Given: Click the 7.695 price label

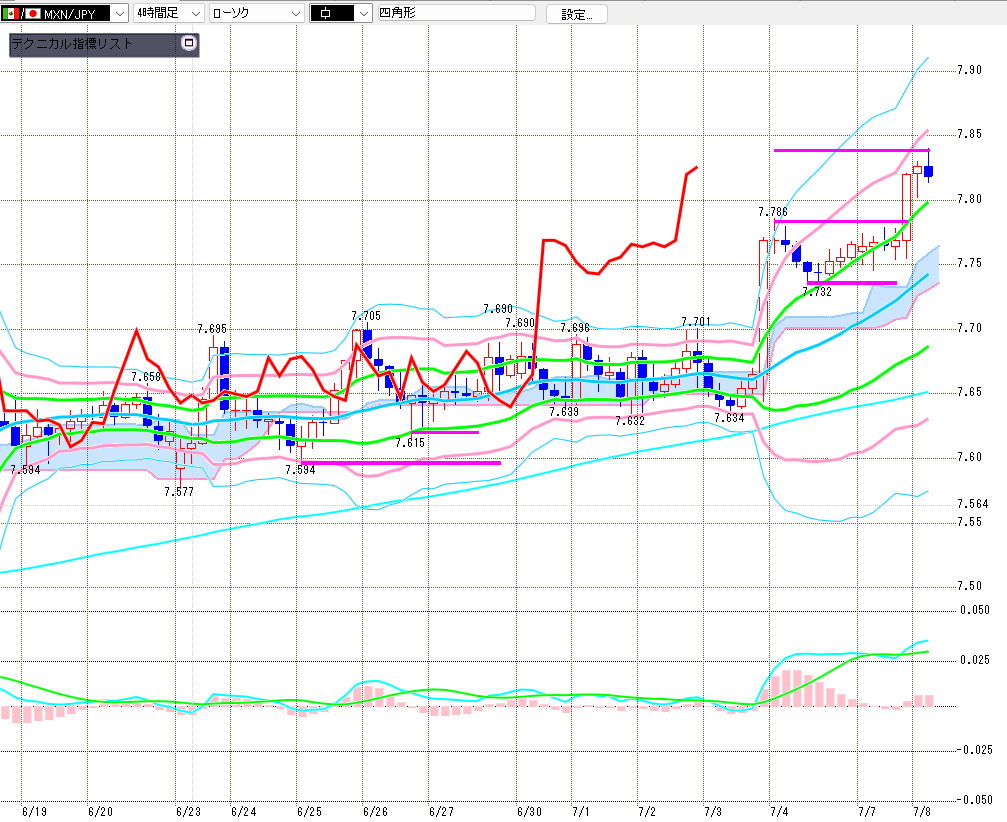Looking at the screenshot, I should [212, 329].
